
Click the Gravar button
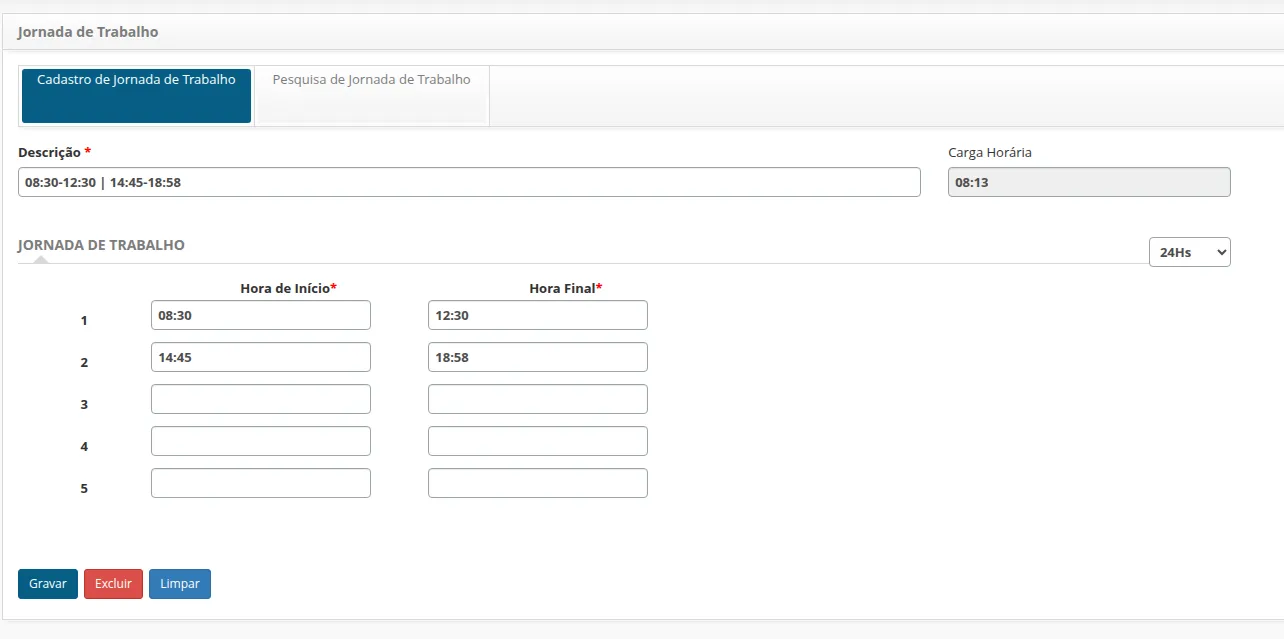pos(48,584)
